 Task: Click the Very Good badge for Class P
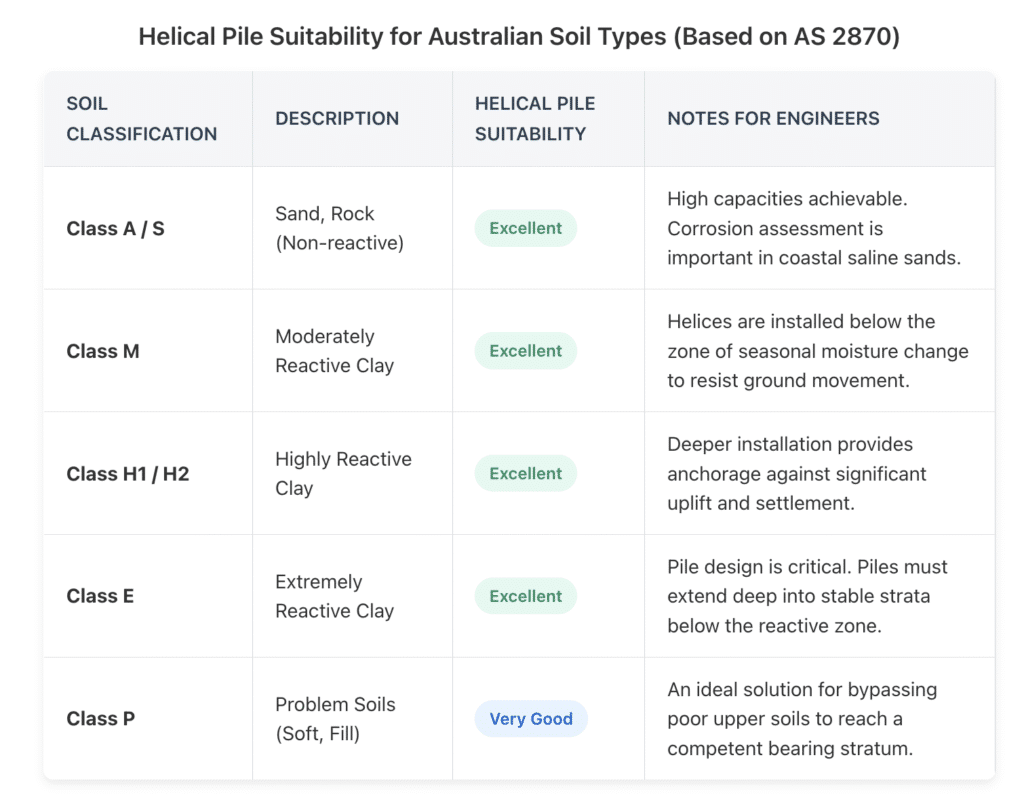[530, 719]
